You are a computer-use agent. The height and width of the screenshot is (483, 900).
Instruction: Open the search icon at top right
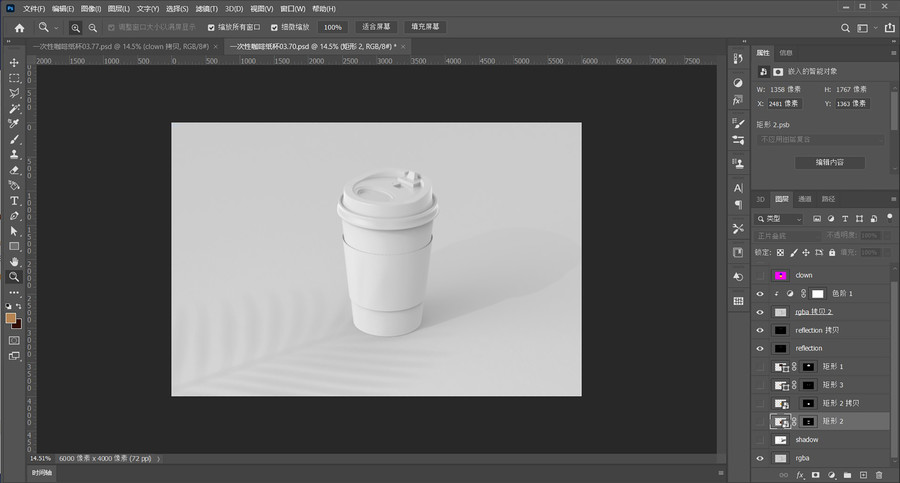[845, 28]
